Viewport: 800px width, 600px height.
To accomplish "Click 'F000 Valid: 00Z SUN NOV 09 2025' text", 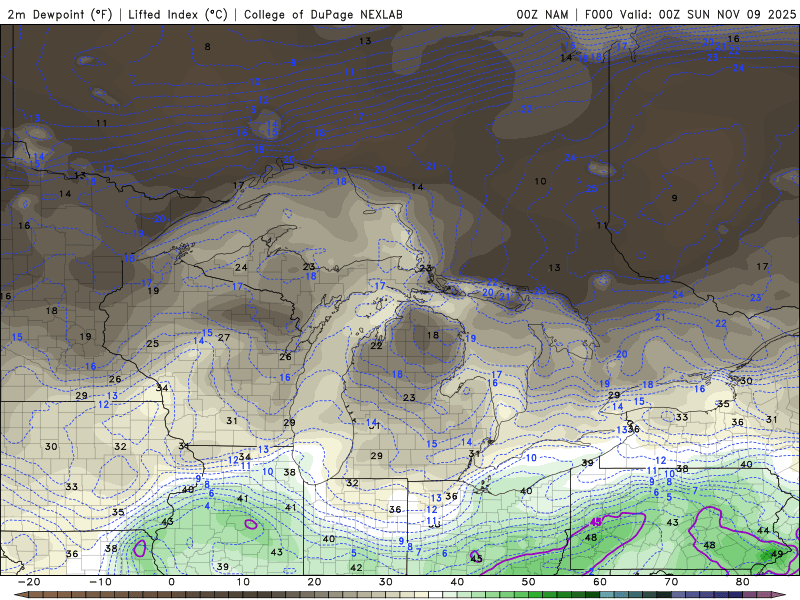I will 690,14.
